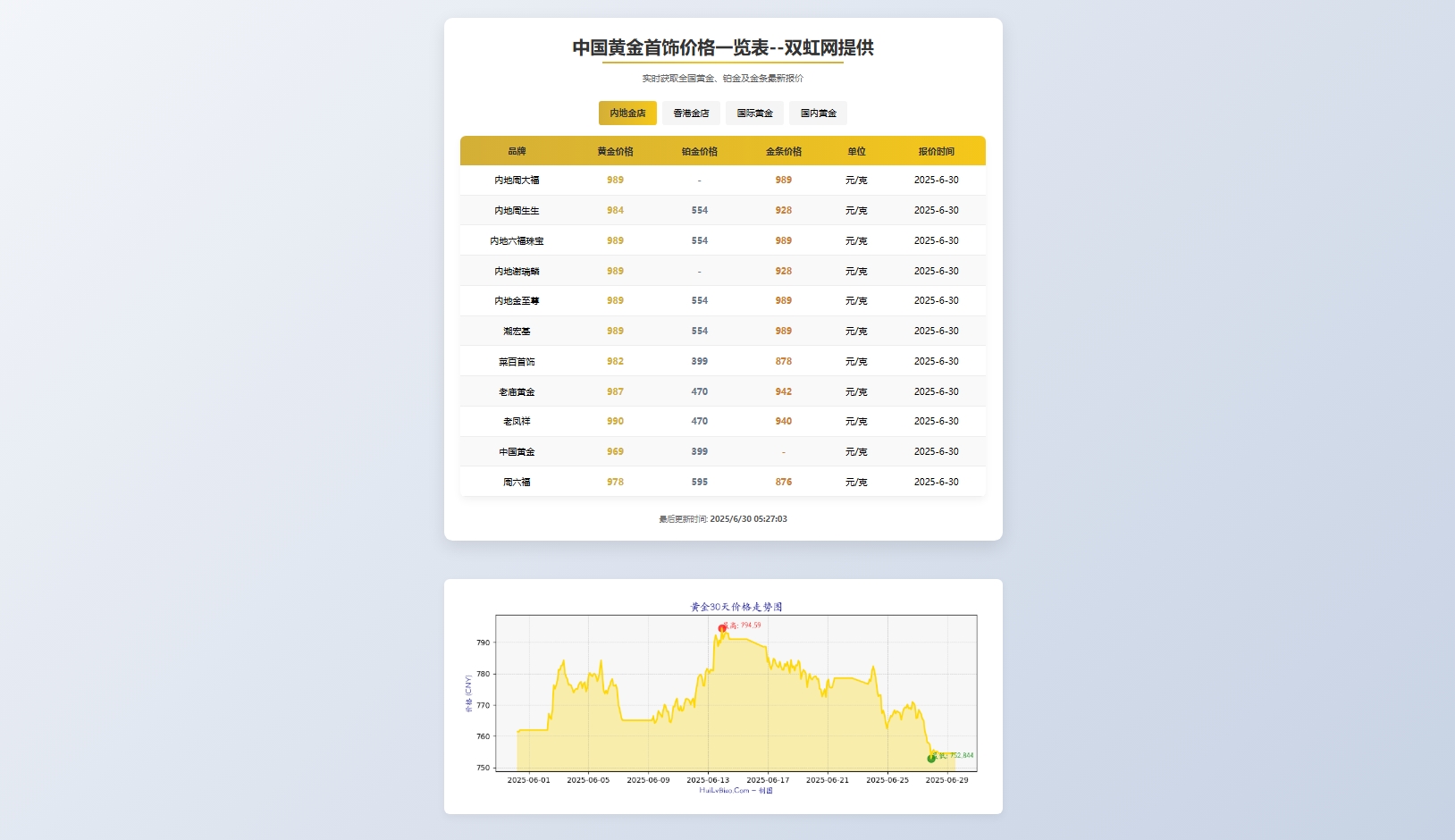Click the 品牌 column header
1455x840 pixels.
click(x=517, y=151)
